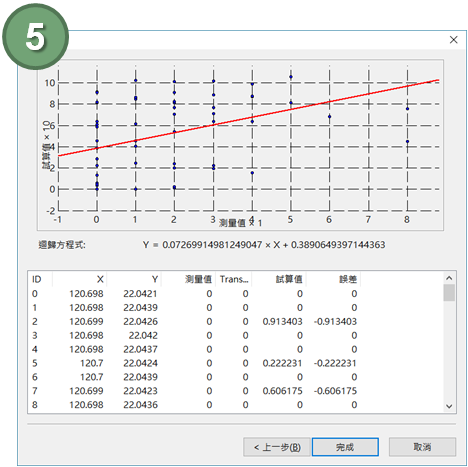Go back with the 上一步(B) button
The width and height of the screenshot is (468, 467).
(277, 447)
